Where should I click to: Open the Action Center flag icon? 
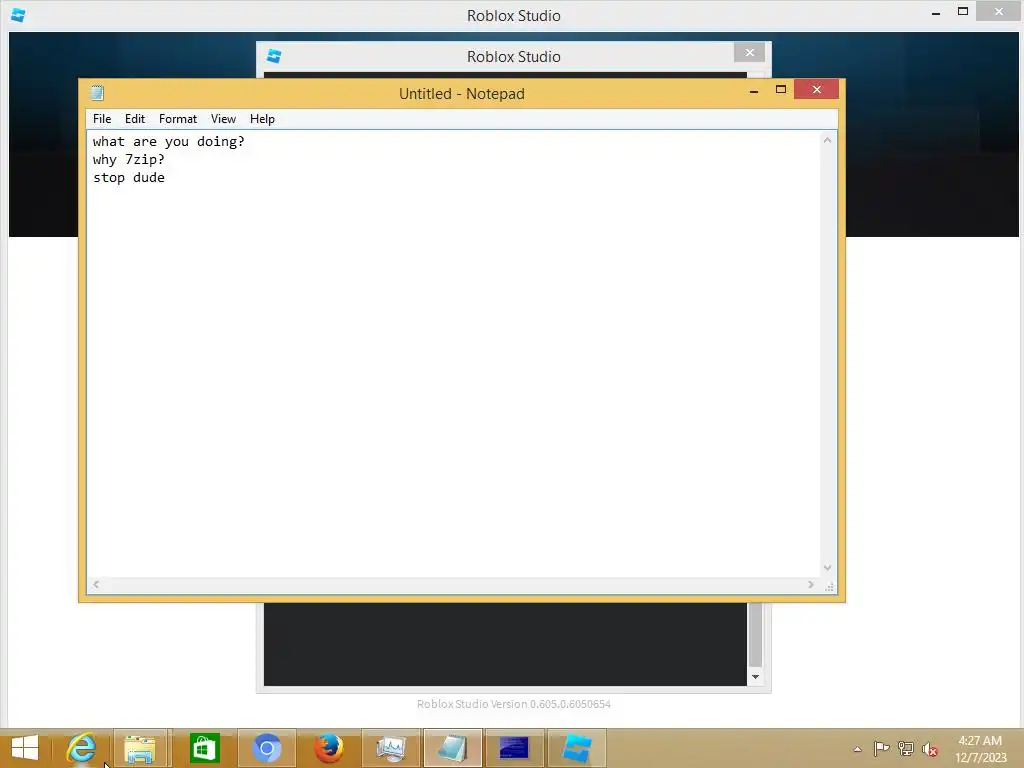(881, 748)
